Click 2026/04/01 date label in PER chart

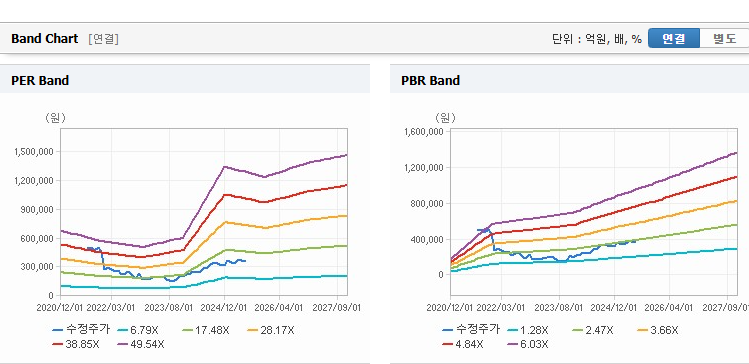point(280,308)
